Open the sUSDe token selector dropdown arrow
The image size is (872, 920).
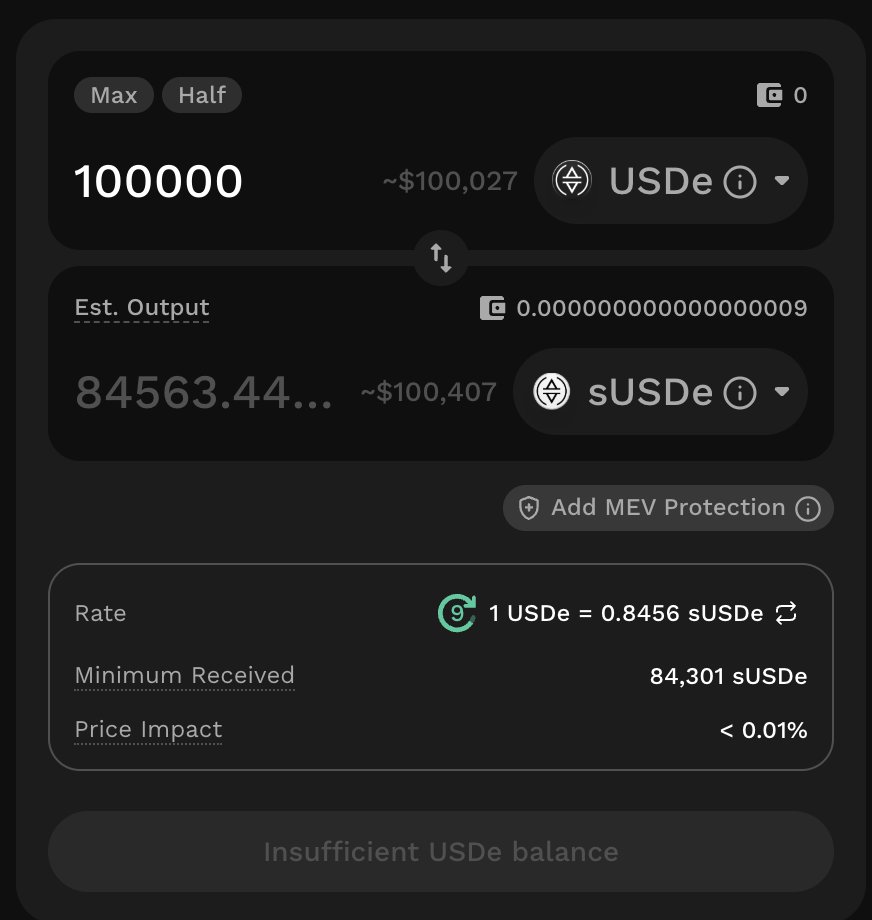[x=782, y=392]
